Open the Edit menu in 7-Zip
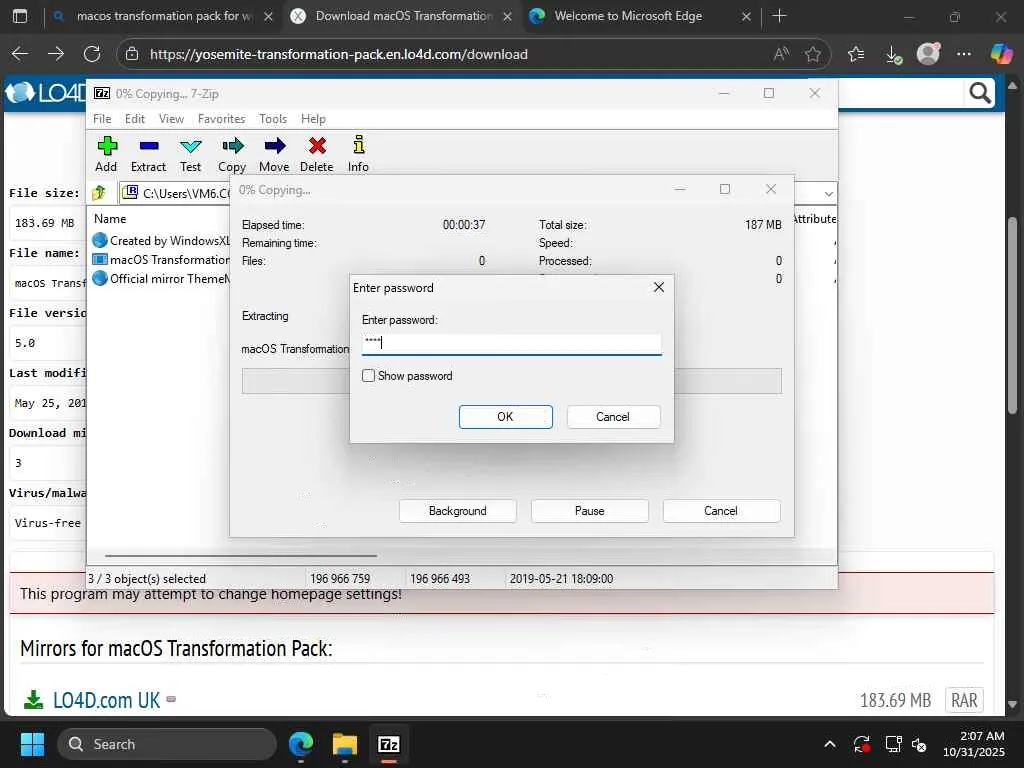Screen dimensions: 1024x768 pyautogui.click(x=135, y=119)
